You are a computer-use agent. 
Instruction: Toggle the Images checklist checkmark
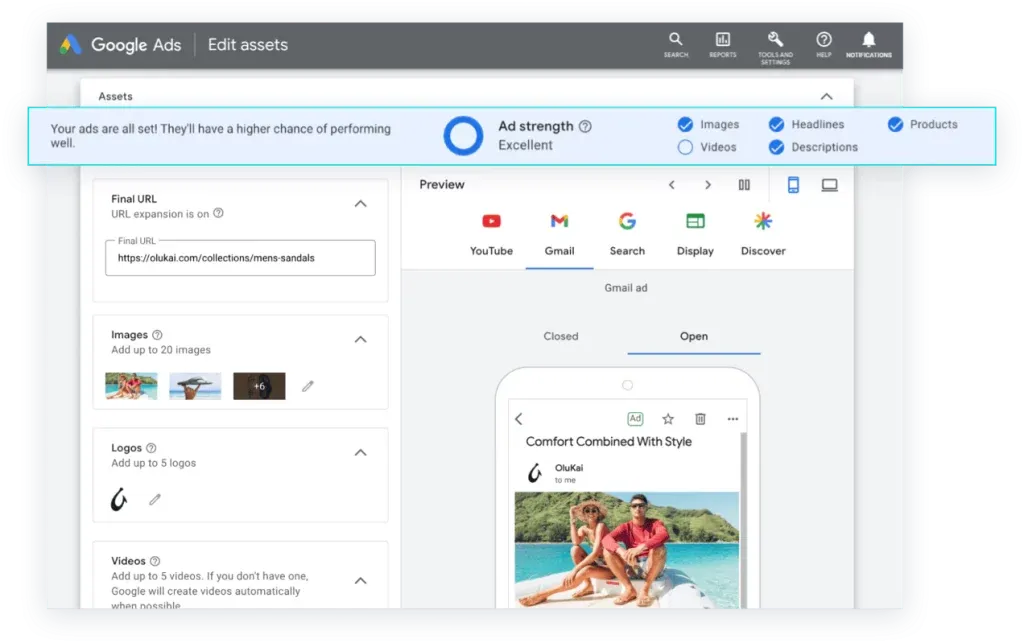[685, 125]
